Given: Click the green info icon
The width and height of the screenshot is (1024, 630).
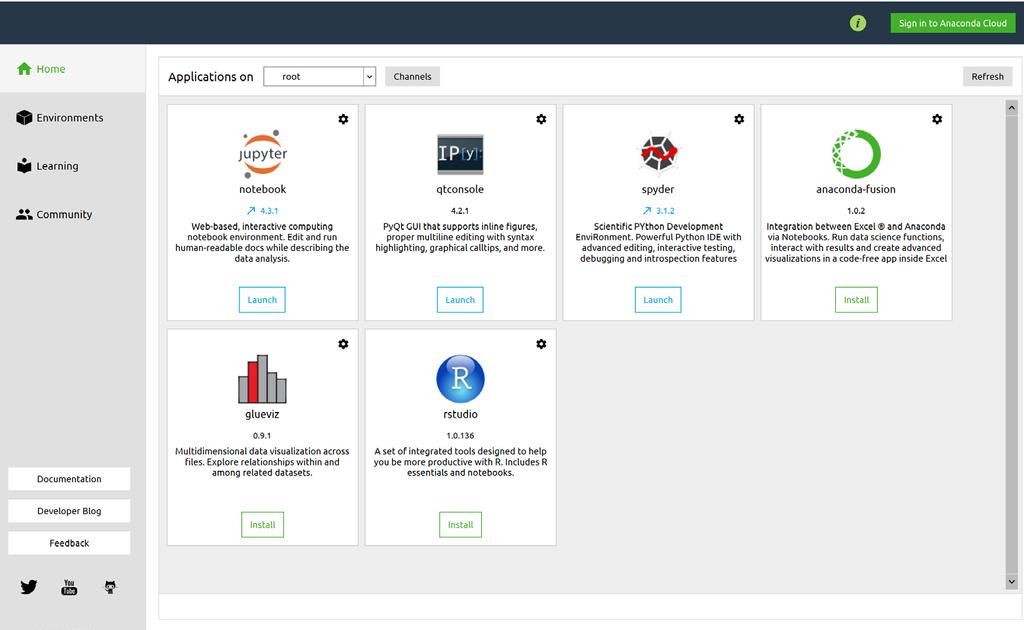Looking at the screenshot, I should [857, 24].
